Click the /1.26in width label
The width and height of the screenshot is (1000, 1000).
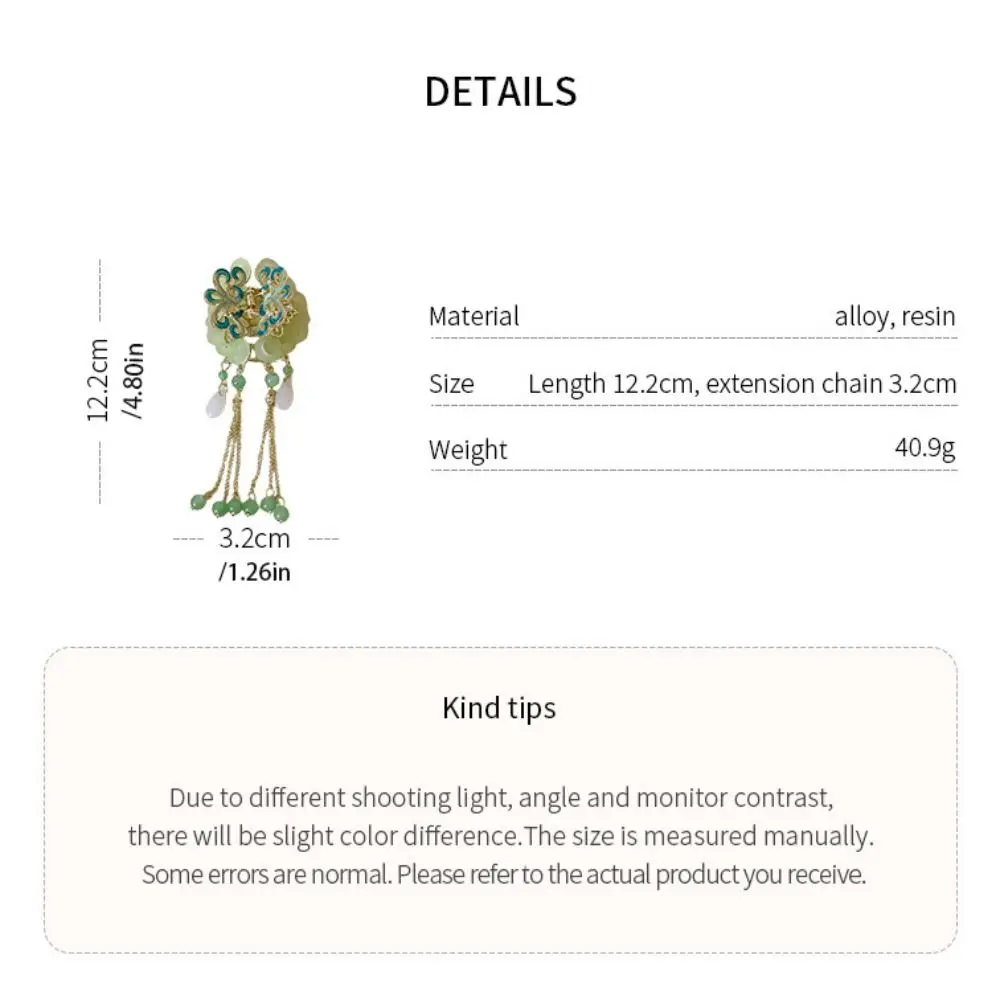click(254, 573)
